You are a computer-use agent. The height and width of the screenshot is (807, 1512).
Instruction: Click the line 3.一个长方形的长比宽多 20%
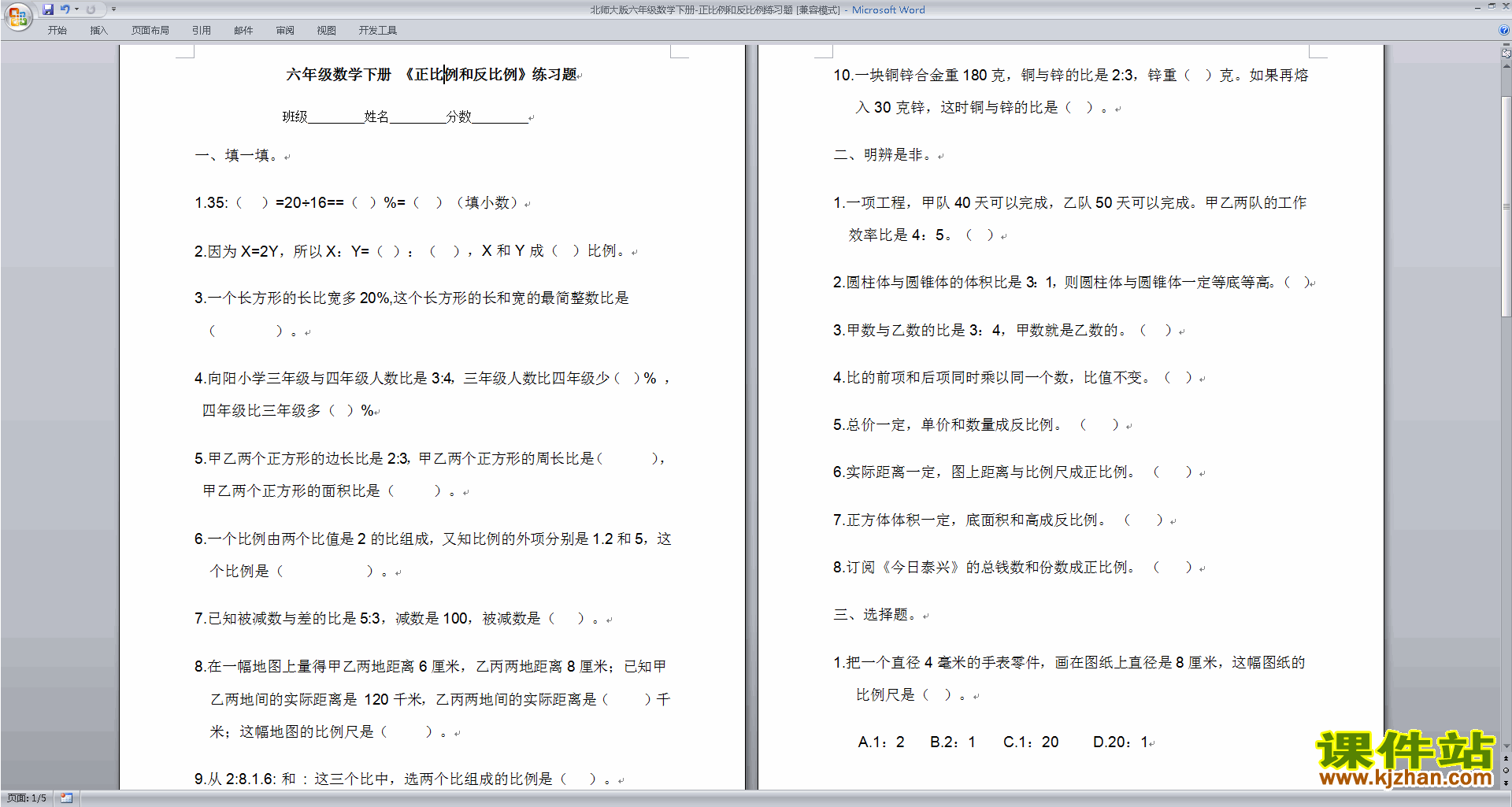pos(412,298)
